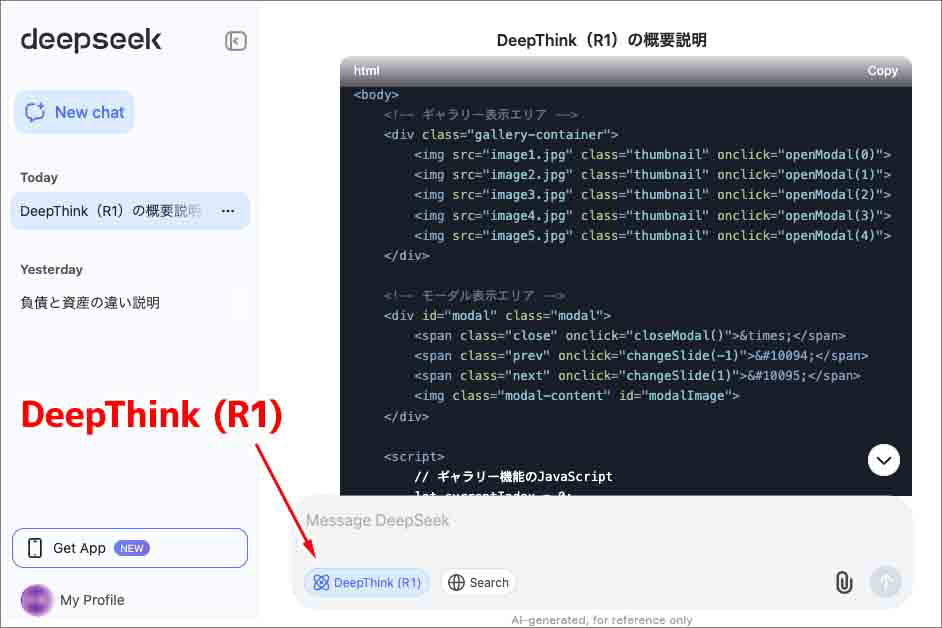
Task: Focus the Message DeepSeek input field
Action: (600, 521)
